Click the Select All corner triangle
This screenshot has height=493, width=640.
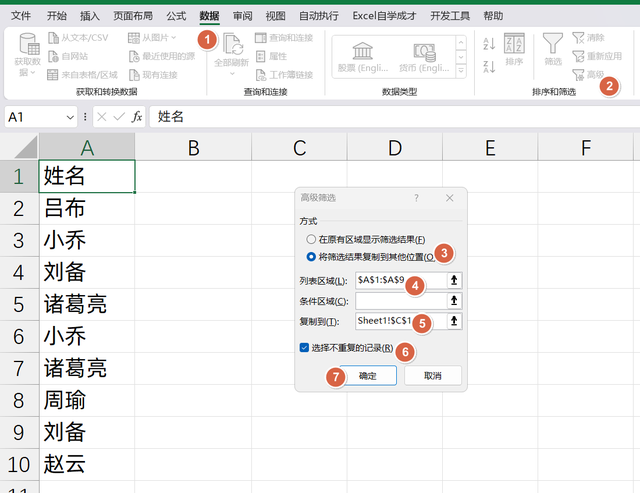(26, 147)
